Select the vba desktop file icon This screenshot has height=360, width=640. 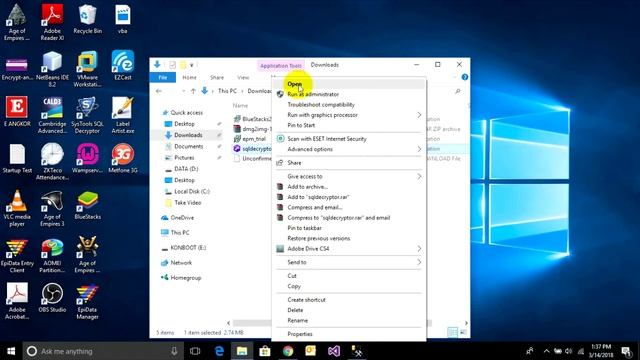122,20
